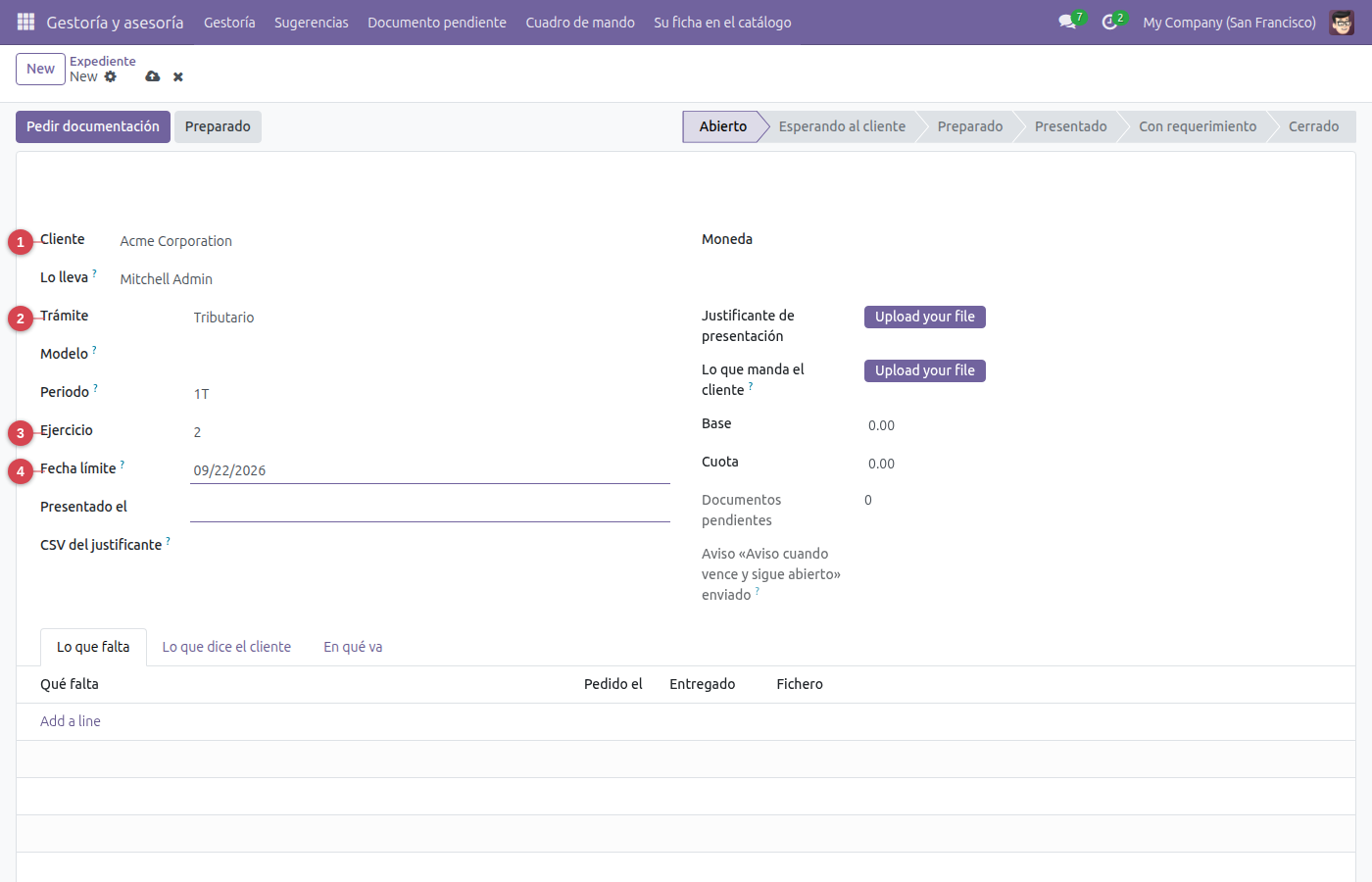Open the Gestoría menu

(x=229, y=22)
